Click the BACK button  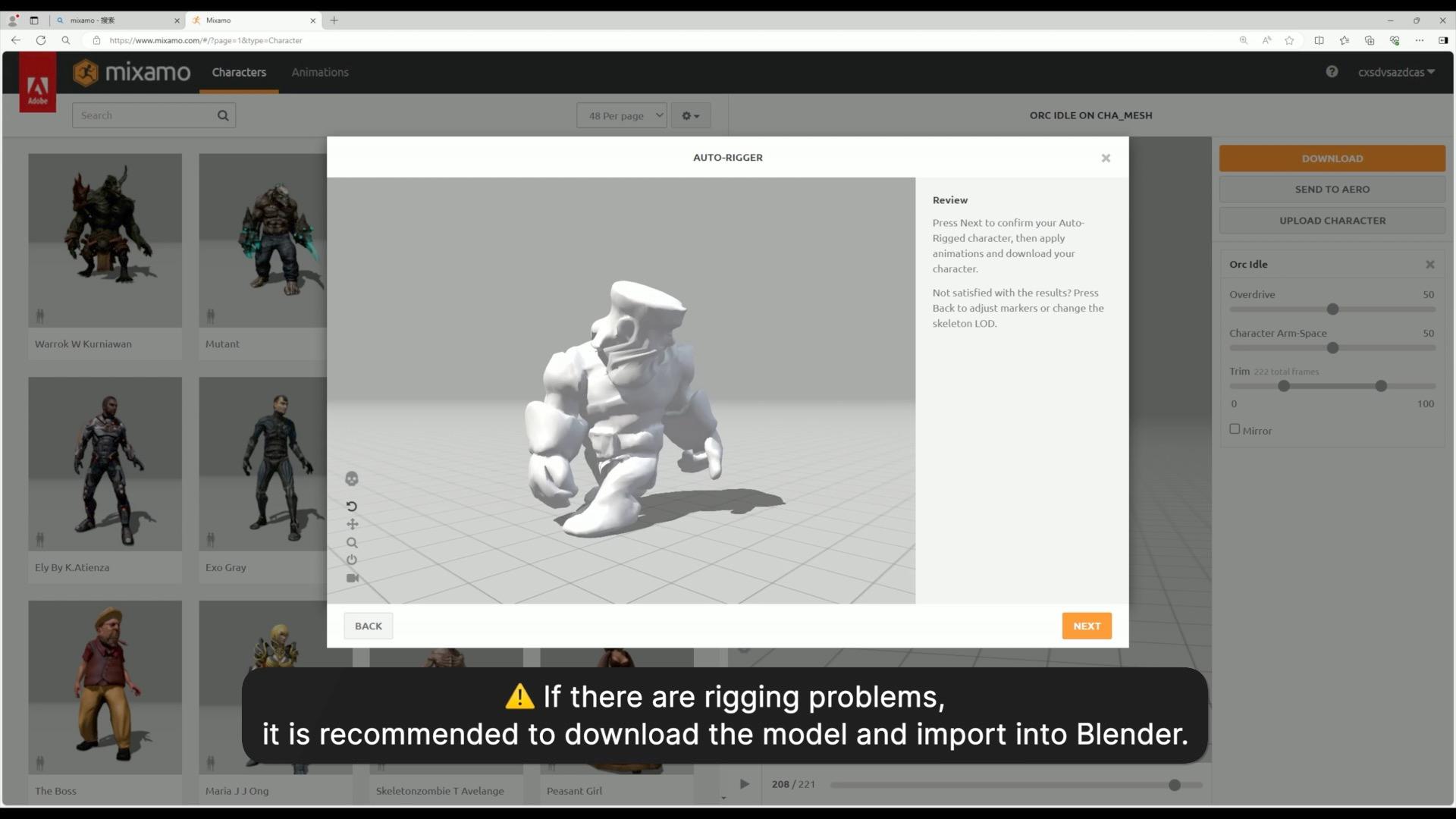click(368, 625)
